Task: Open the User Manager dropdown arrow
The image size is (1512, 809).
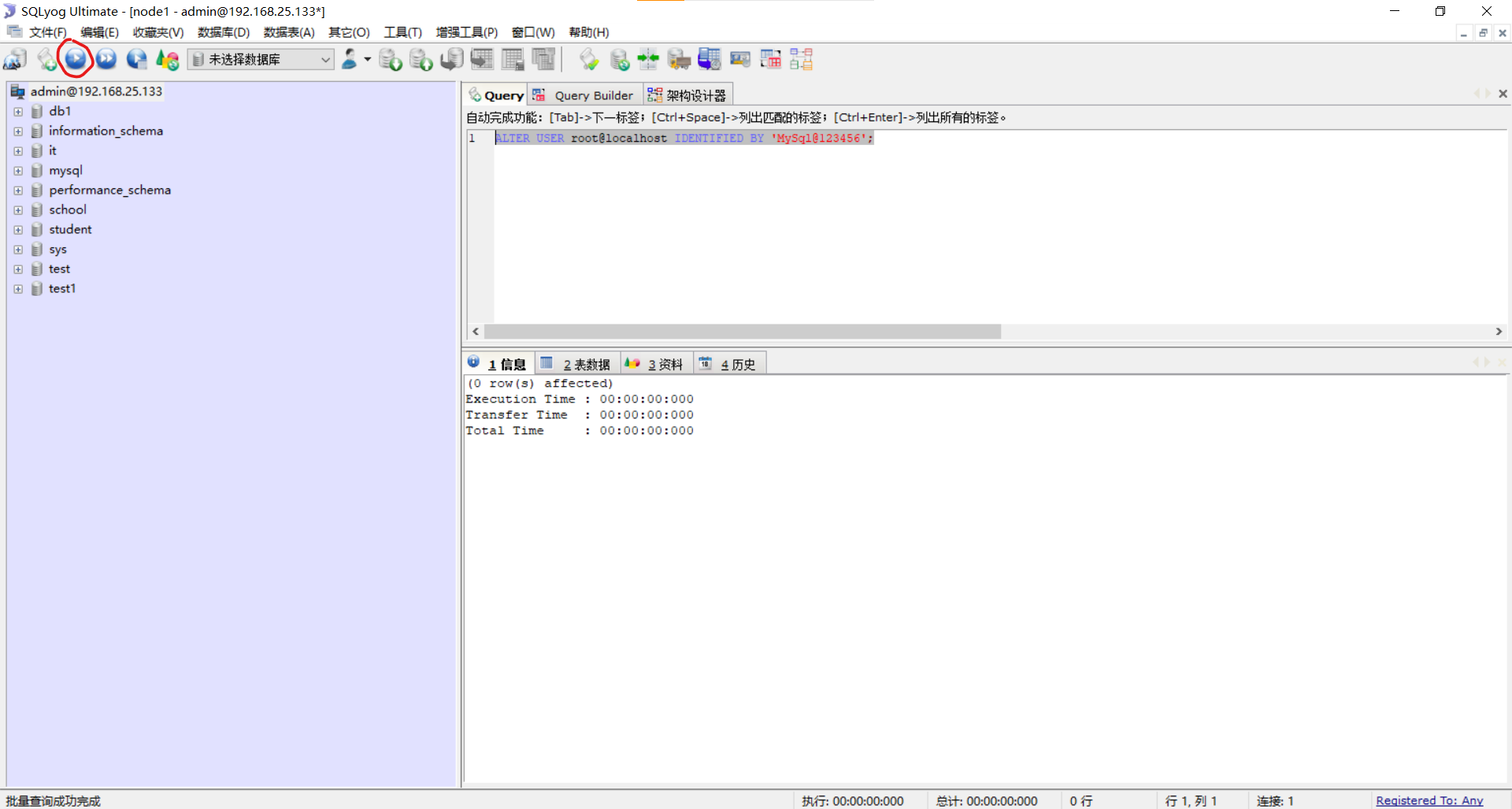Action: coord(368,59)
